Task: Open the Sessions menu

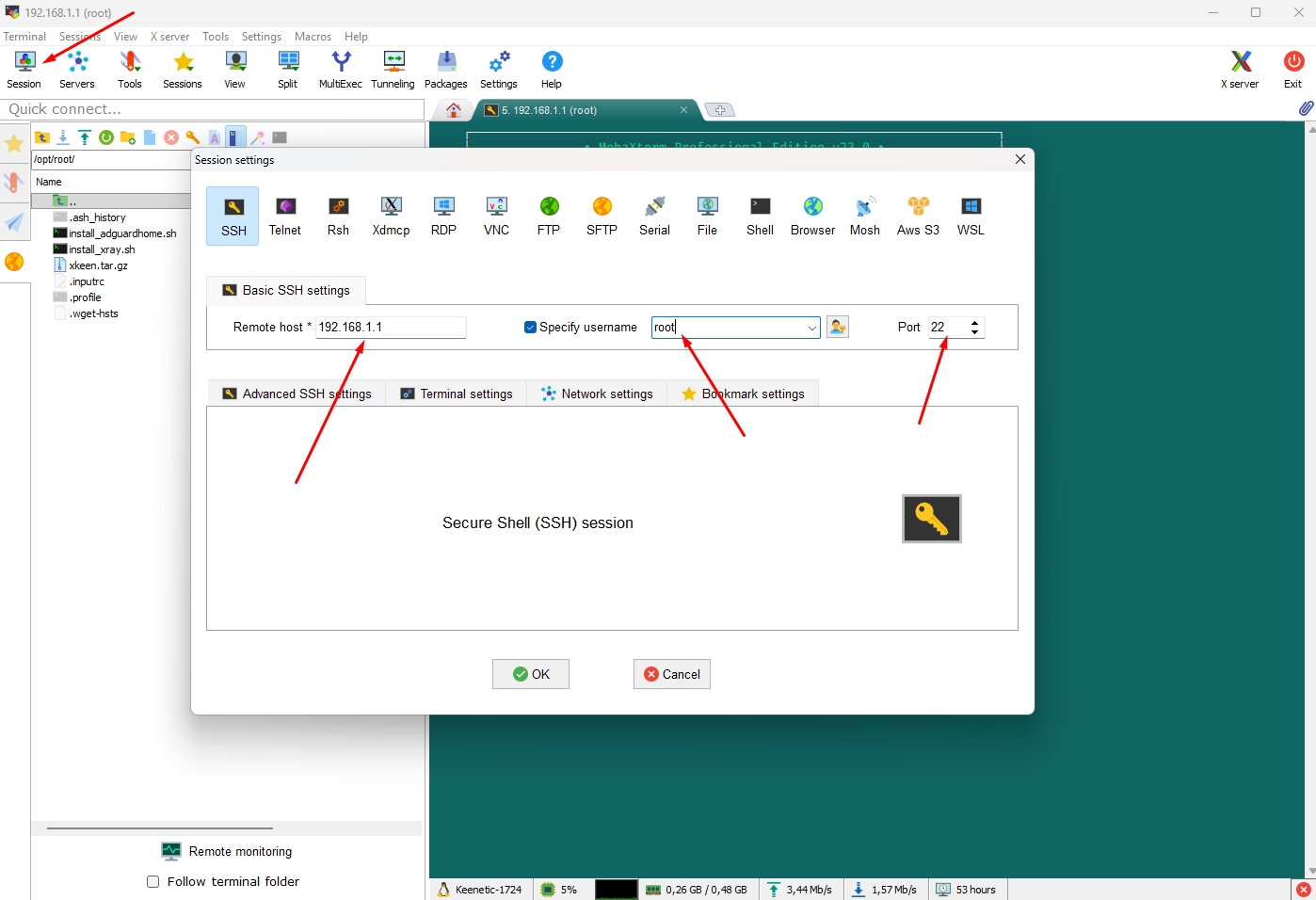Action: coord(80,37)
